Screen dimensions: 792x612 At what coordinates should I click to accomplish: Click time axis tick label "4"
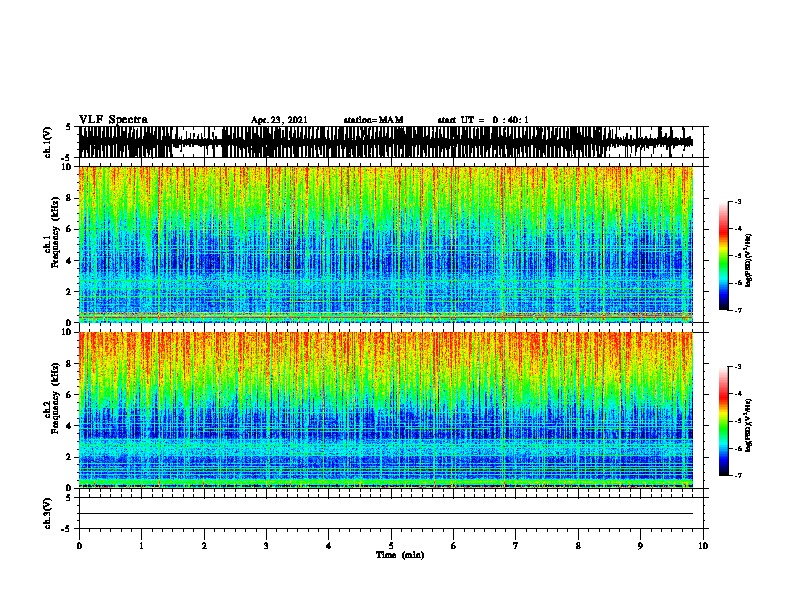point(329,546)
